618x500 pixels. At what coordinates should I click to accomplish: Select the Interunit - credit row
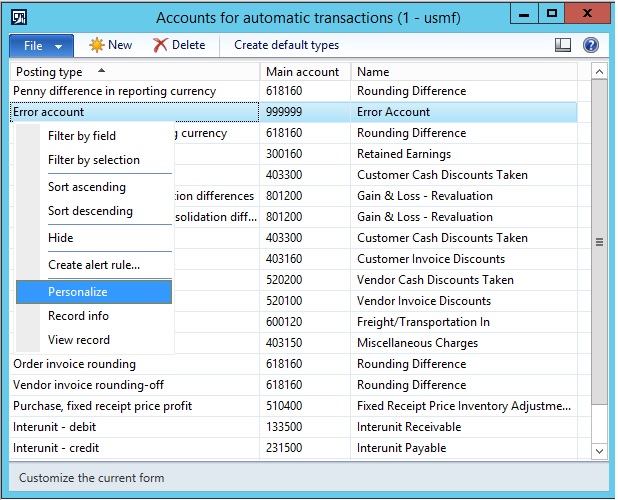click(56, 448)
